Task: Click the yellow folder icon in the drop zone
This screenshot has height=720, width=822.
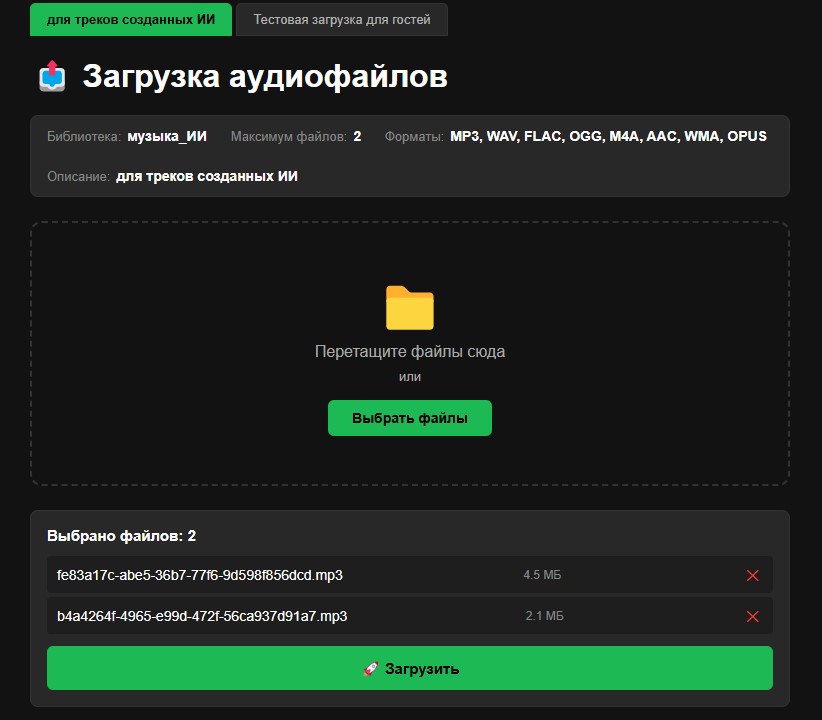Action: tap(410, 308)
